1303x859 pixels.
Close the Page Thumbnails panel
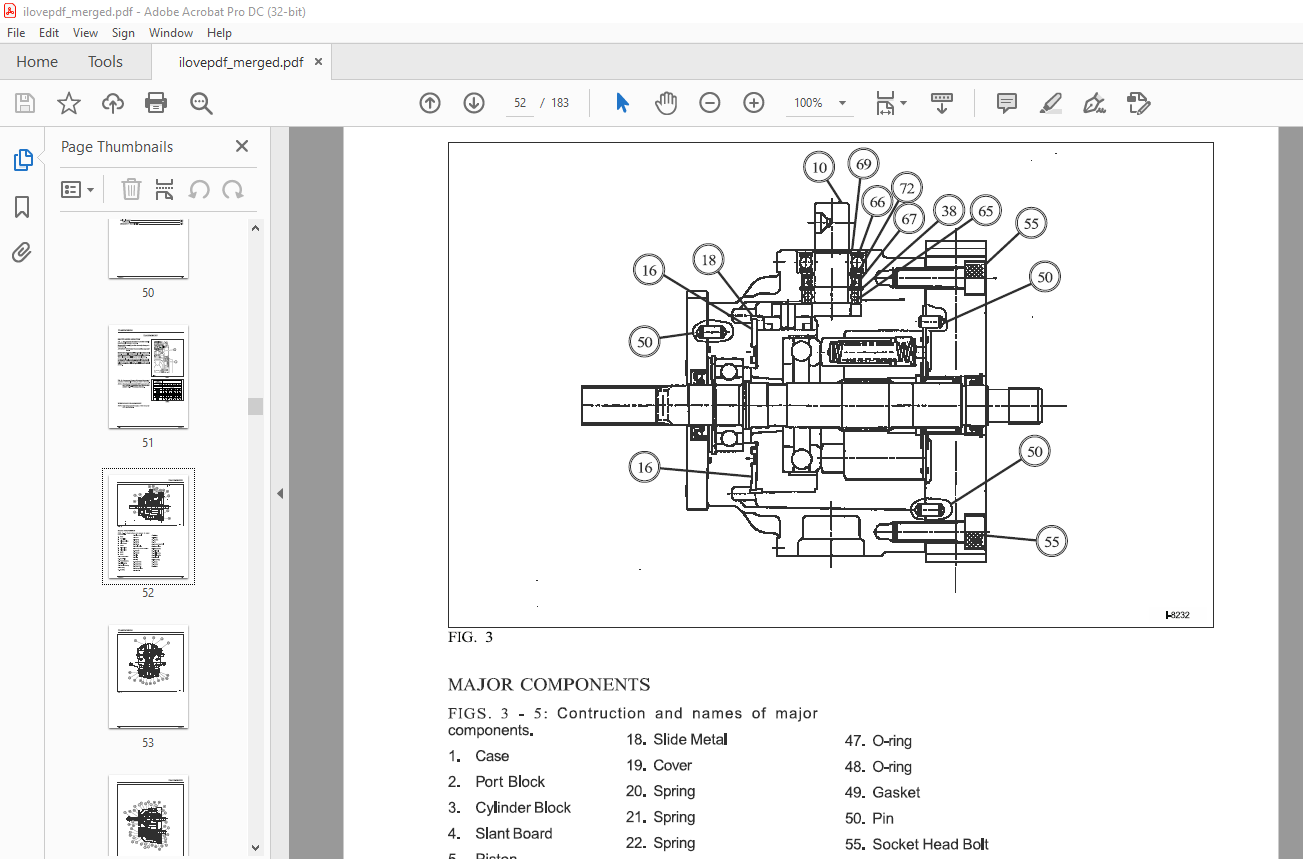coord(241,146)
